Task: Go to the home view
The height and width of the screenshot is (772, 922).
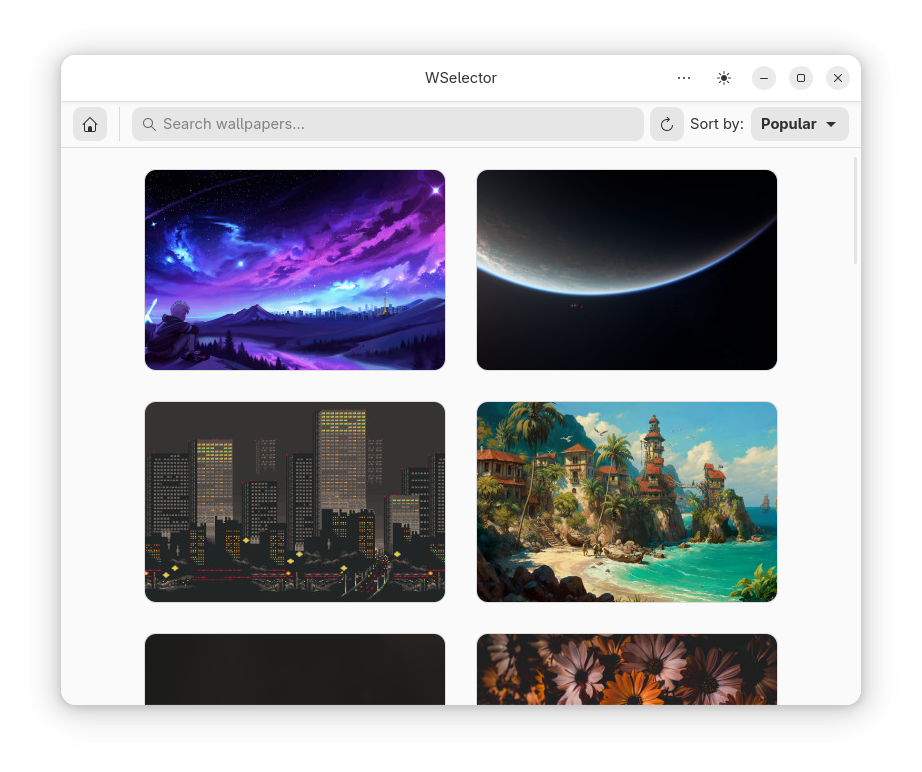Action: pos(90,124)
